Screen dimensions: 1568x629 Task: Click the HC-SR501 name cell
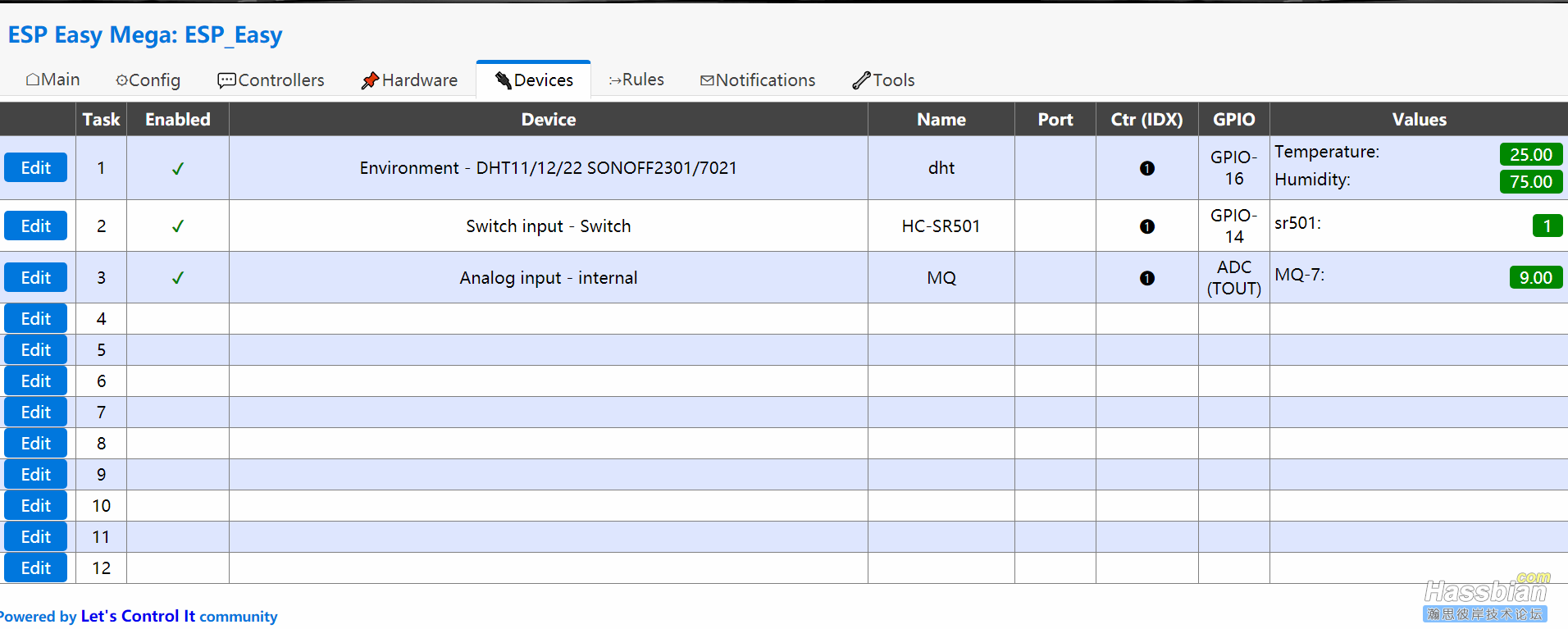941,226
